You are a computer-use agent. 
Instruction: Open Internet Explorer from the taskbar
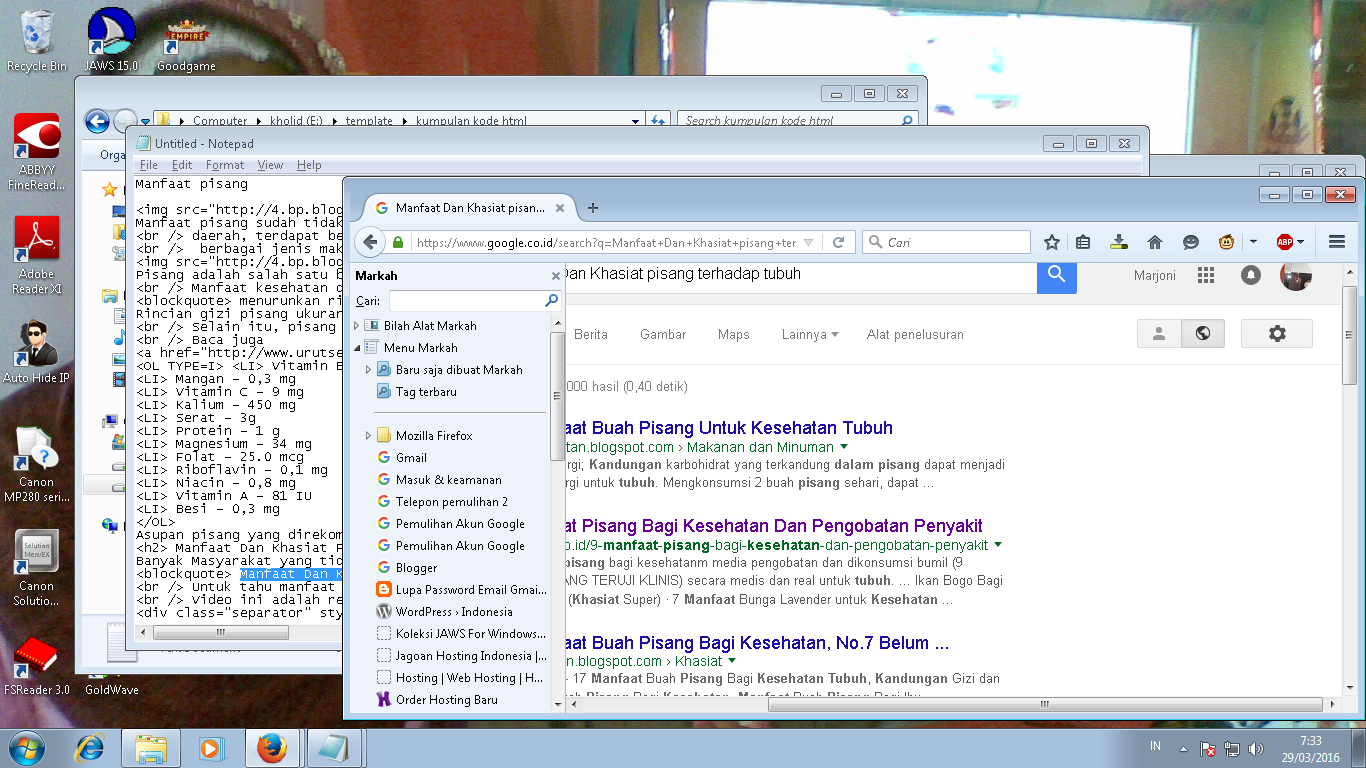(x=91, y=748)
